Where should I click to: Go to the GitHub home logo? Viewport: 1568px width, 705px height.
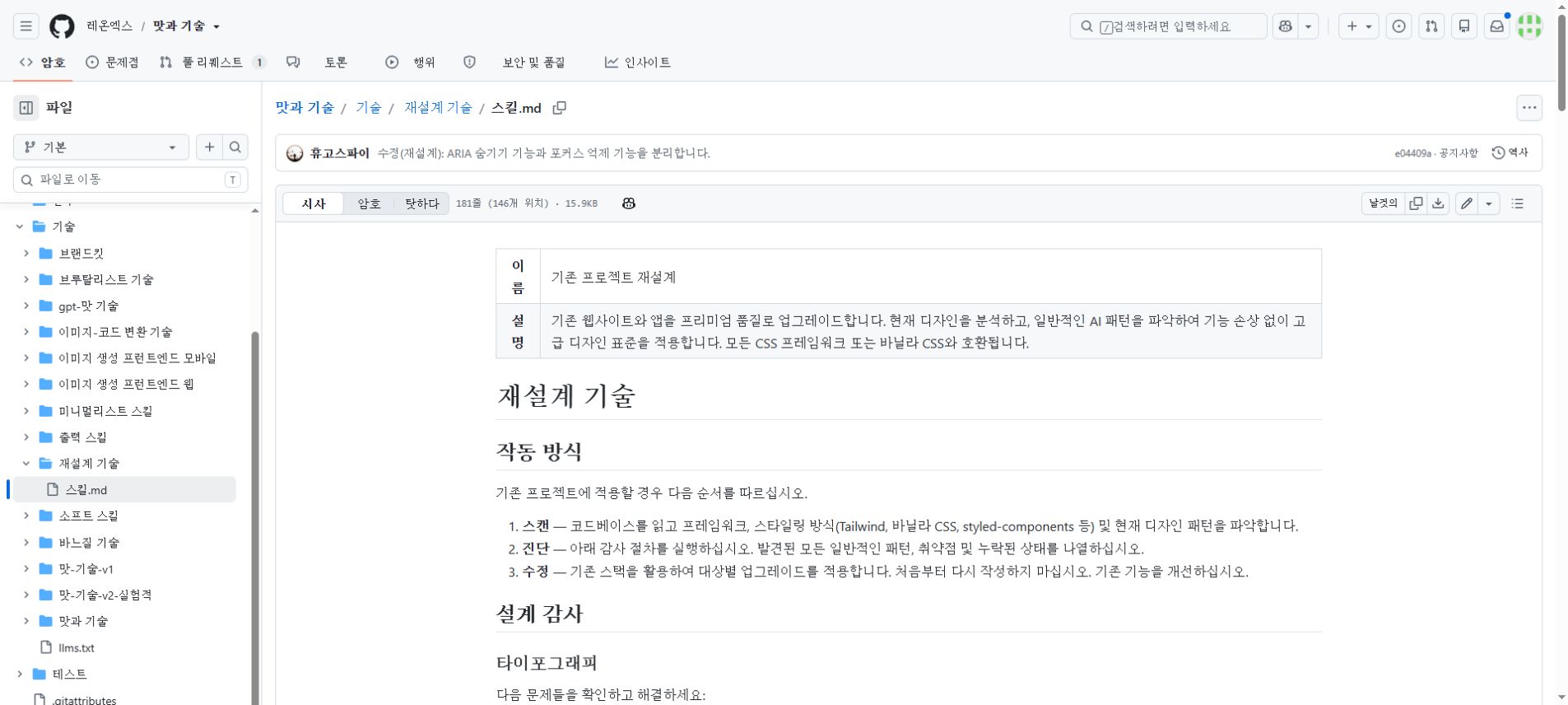62,26
